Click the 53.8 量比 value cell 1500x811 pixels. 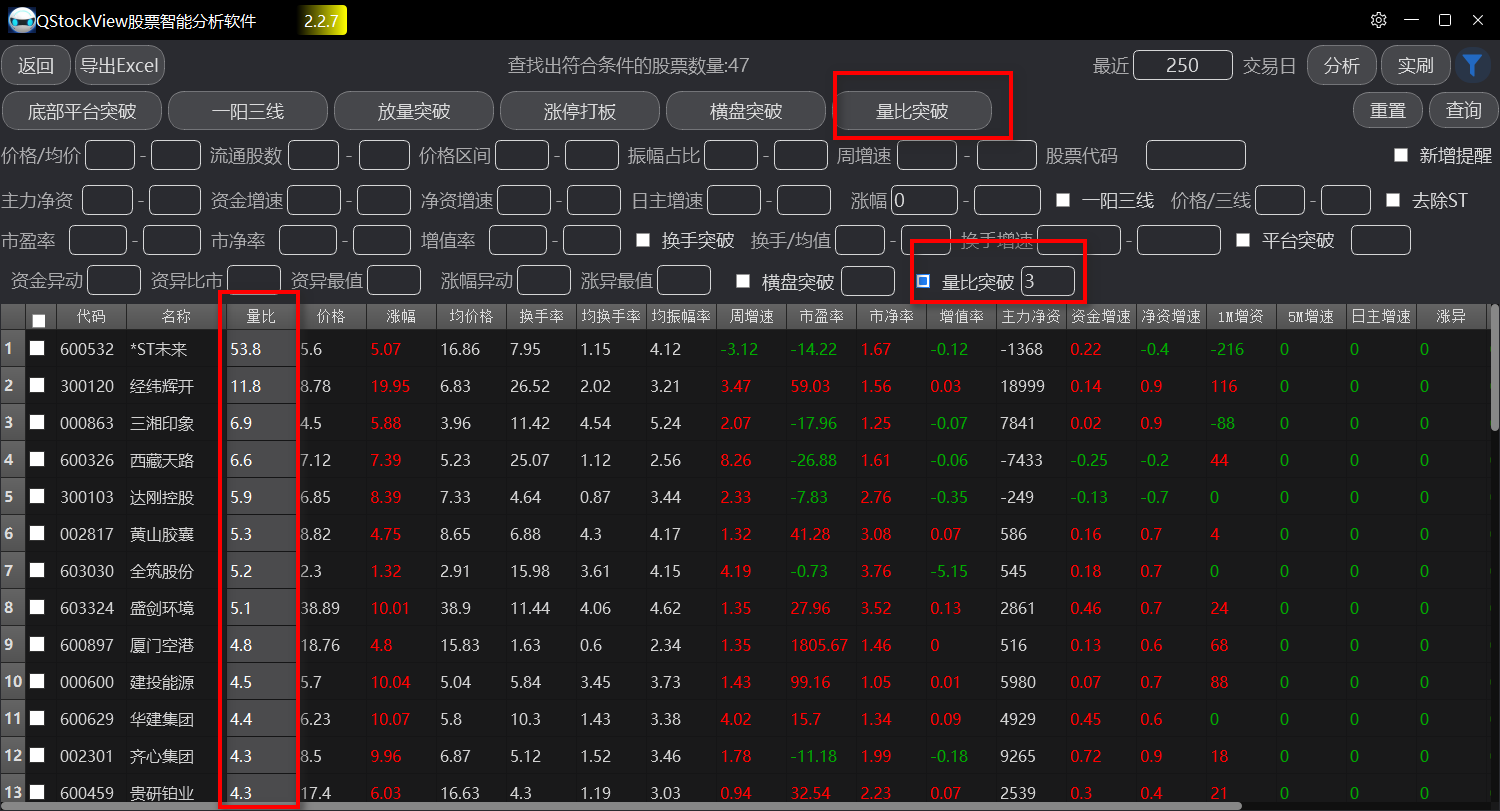coord(262,349)
